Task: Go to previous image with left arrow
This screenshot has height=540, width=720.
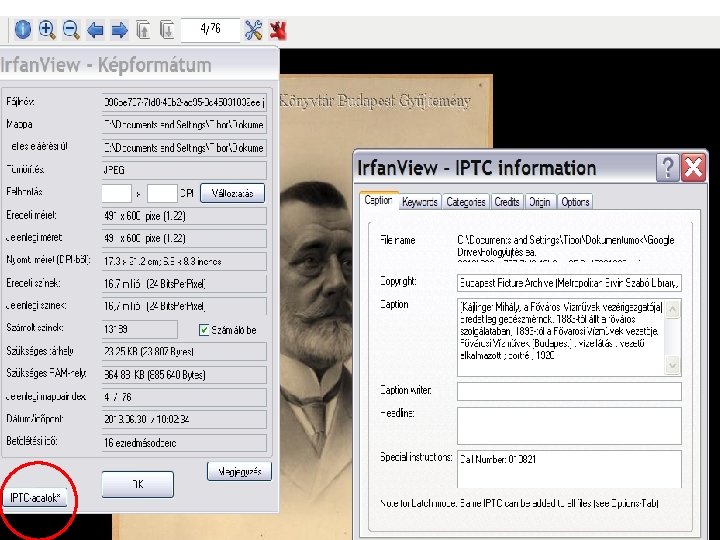Action: tap(95, 30)
